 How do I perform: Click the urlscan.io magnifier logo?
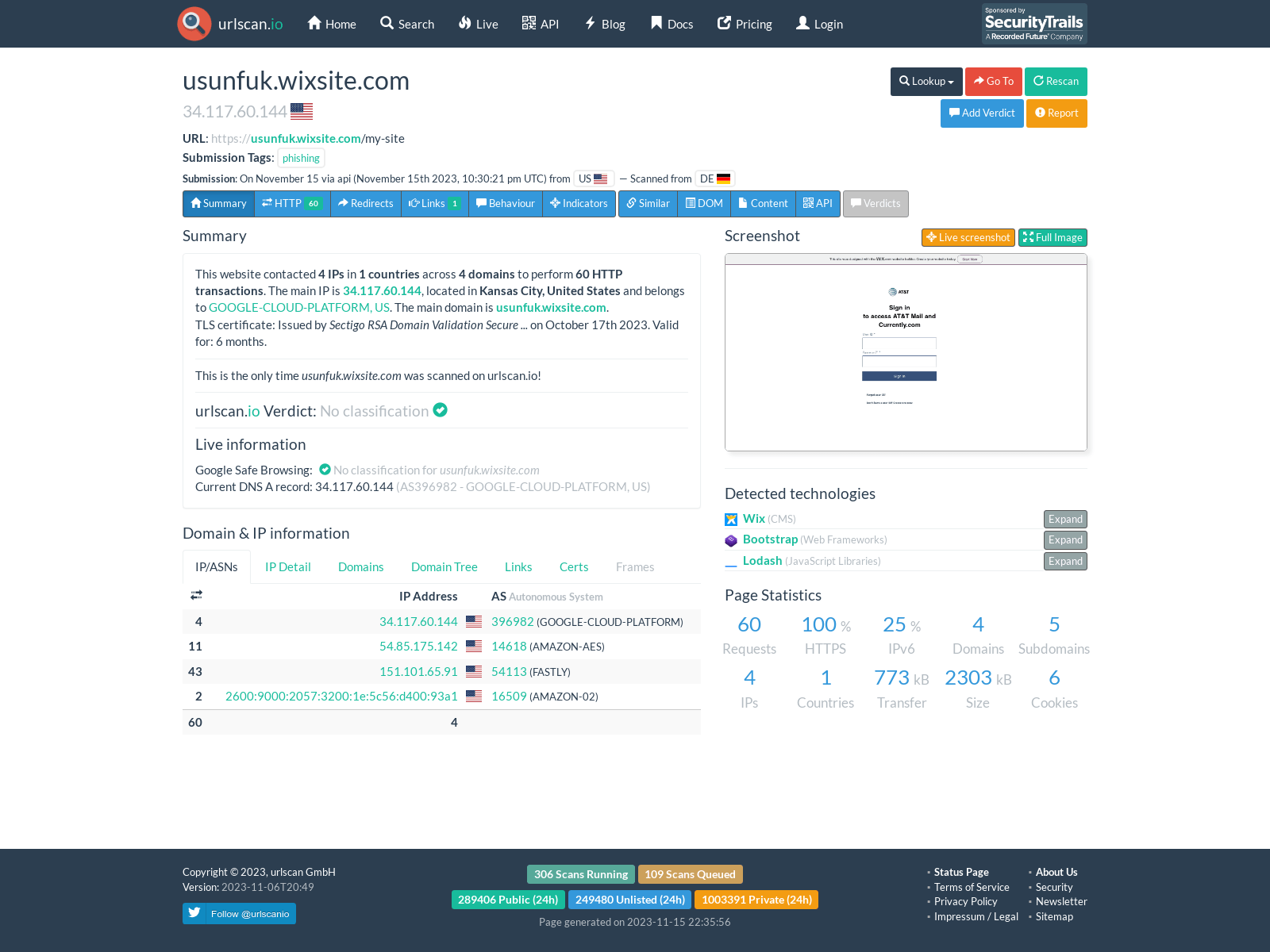[194, 24]
